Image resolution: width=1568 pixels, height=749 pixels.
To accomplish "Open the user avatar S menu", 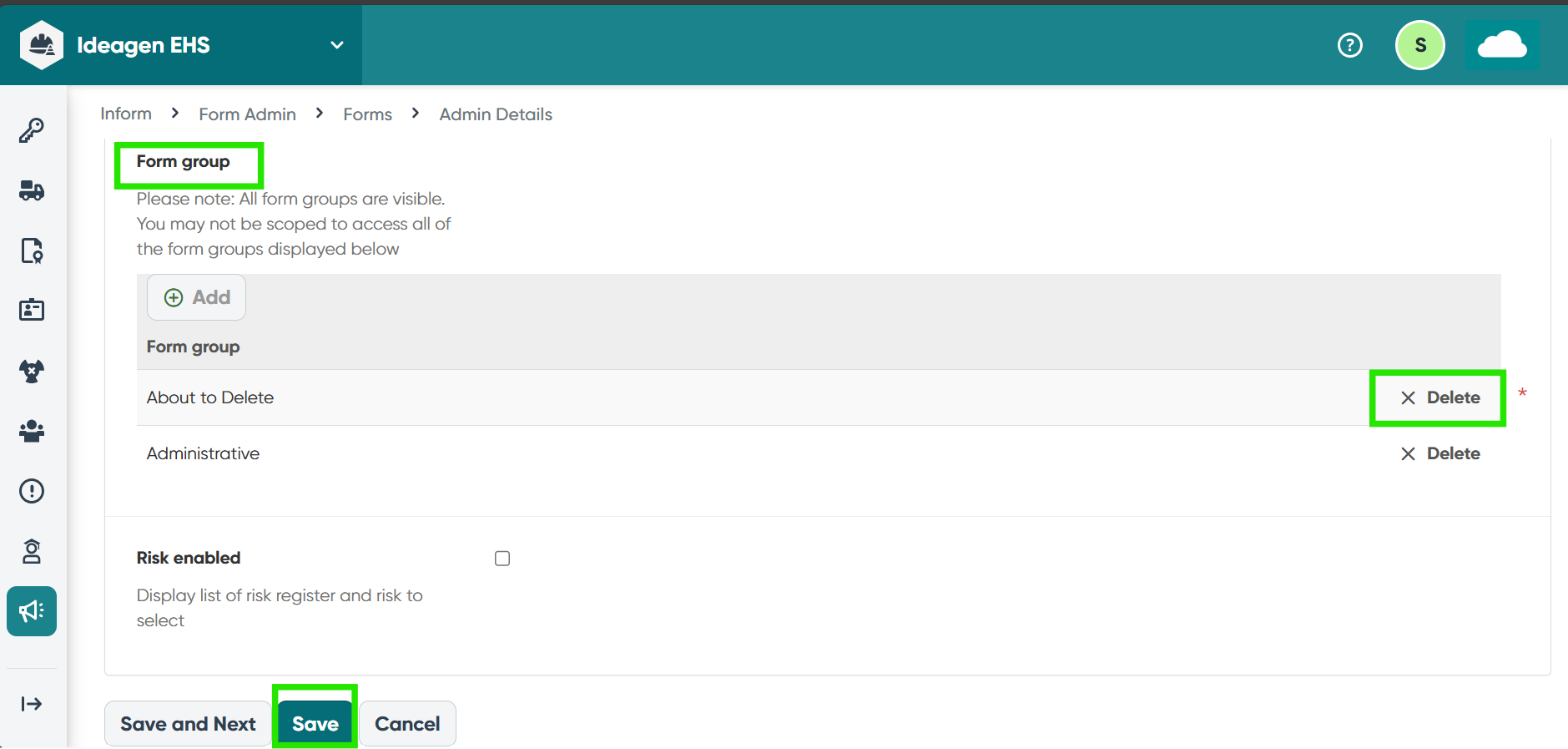I will coord(1419,45).
